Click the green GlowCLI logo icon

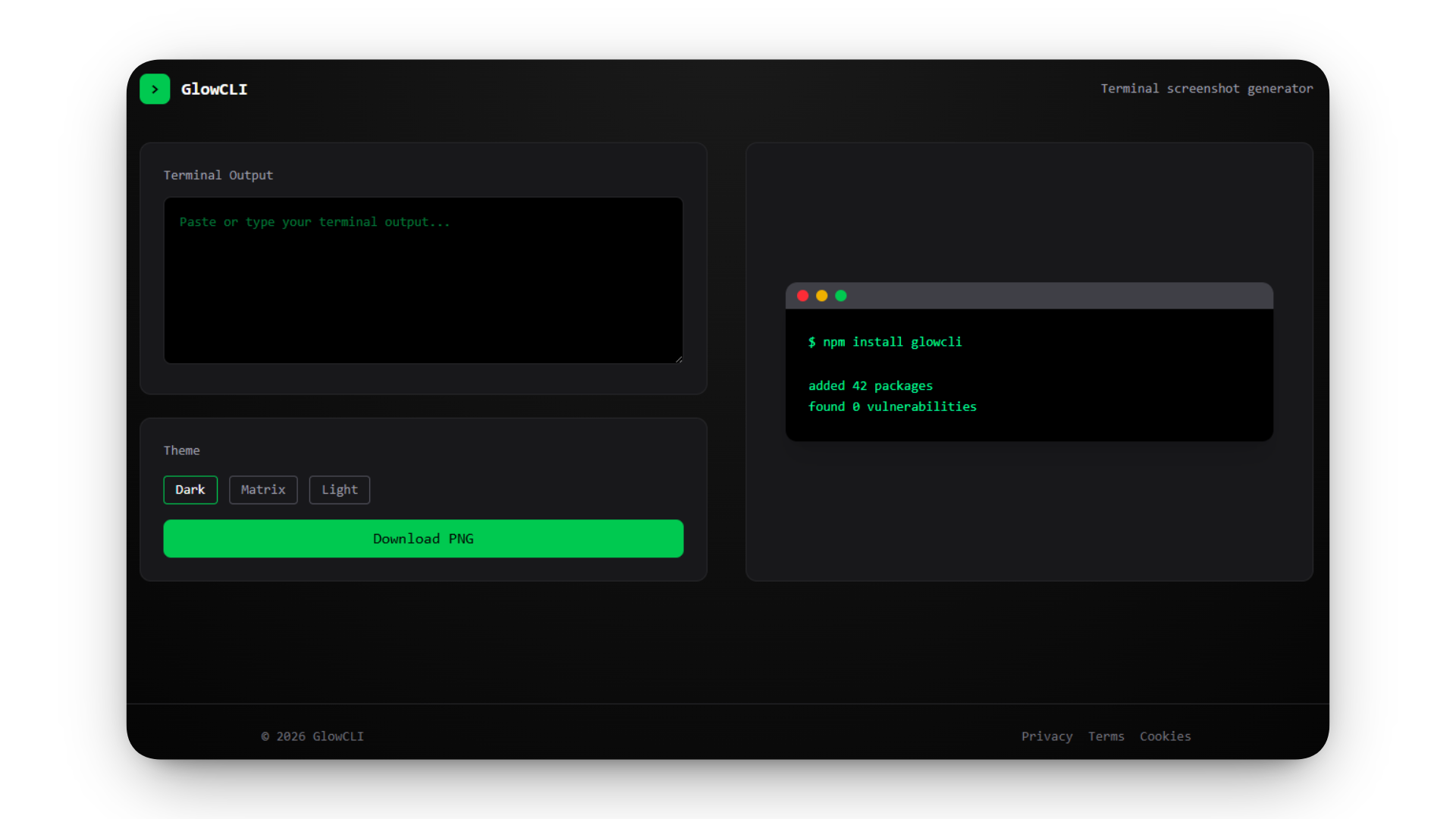pos(155,89)
